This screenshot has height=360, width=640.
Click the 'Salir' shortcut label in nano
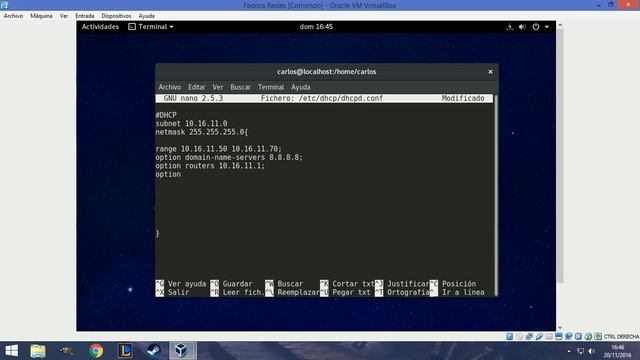click(x=178, y=292)
